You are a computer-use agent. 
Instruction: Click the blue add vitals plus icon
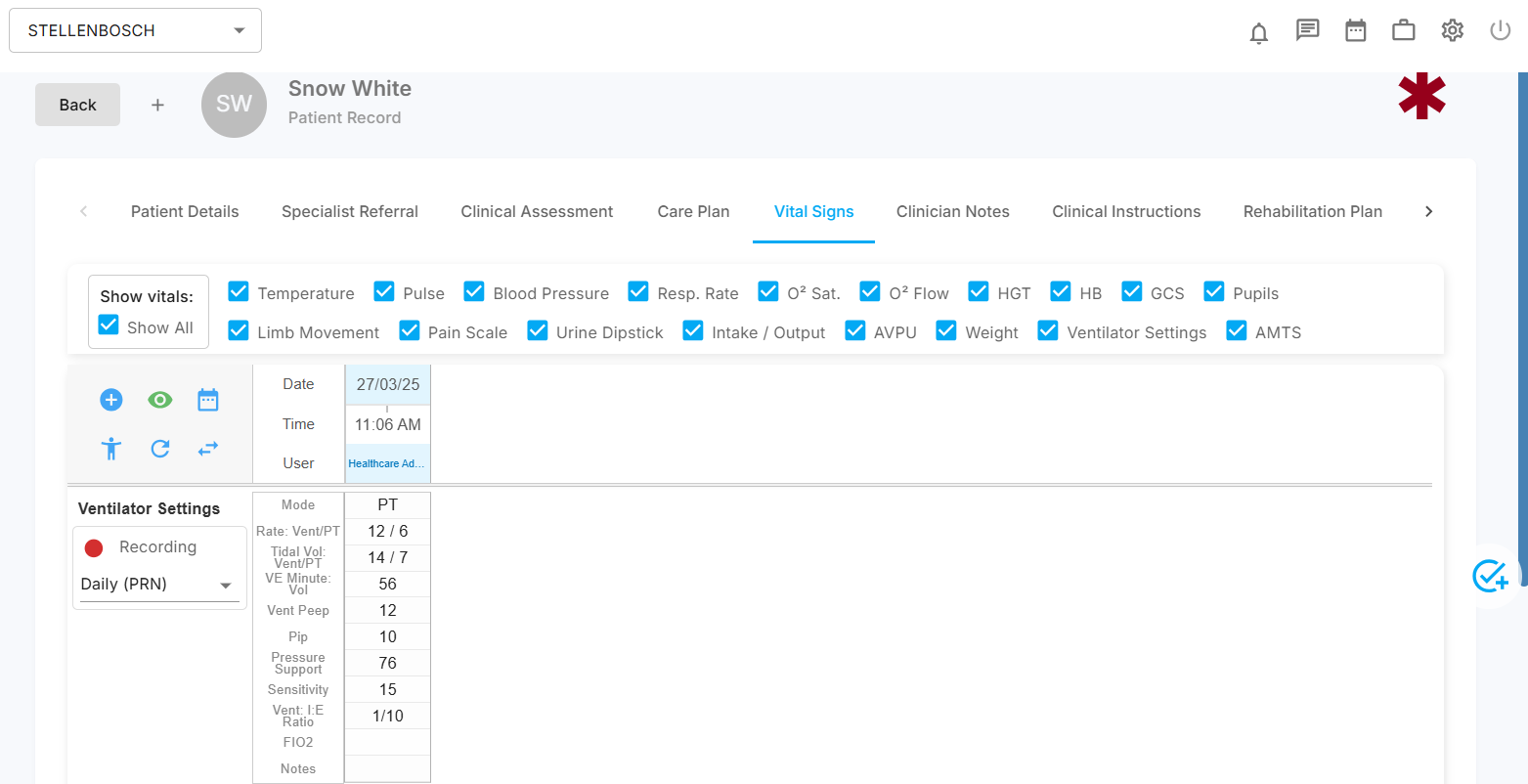(x=111, y=400)
